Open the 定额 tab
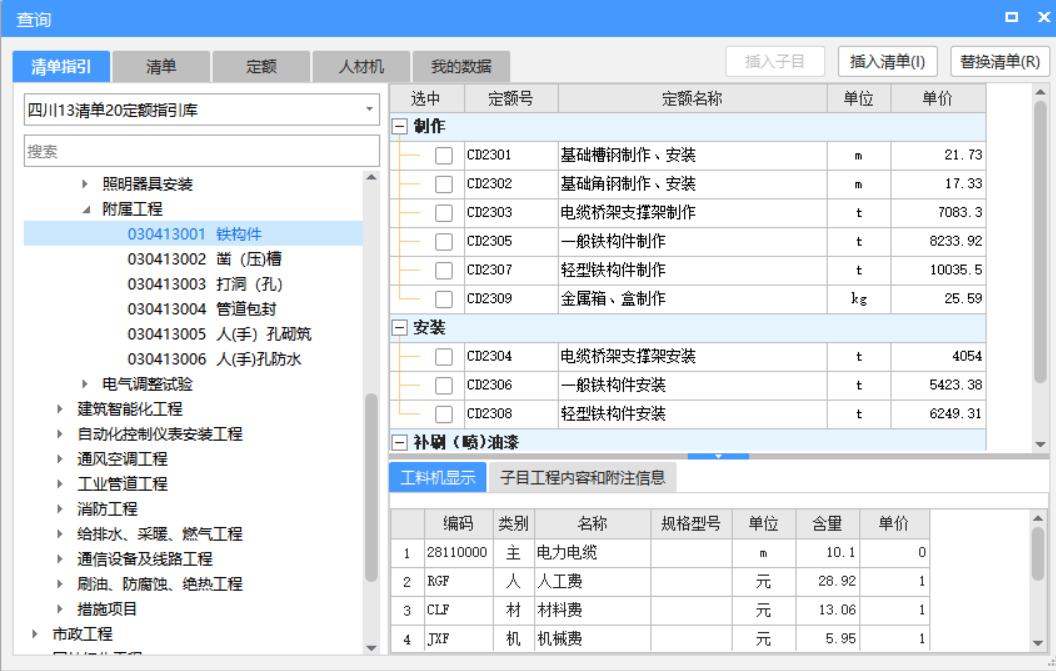The image size is (1056, 671). tap(261, 67)
